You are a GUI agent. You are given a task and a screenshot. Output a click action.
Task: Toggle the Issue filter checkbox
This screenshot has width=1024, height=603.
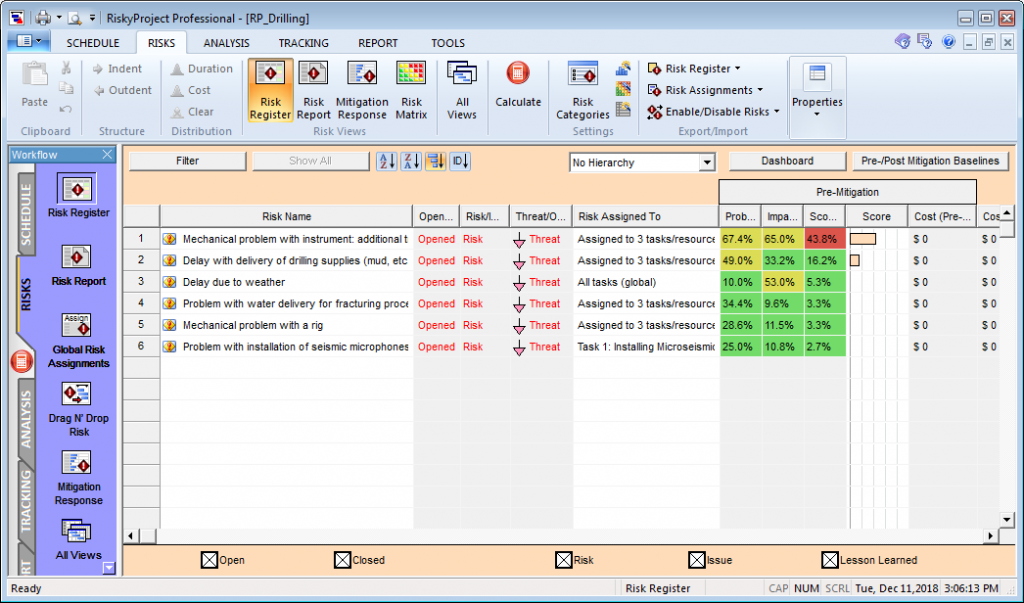[x=697, y=560]
